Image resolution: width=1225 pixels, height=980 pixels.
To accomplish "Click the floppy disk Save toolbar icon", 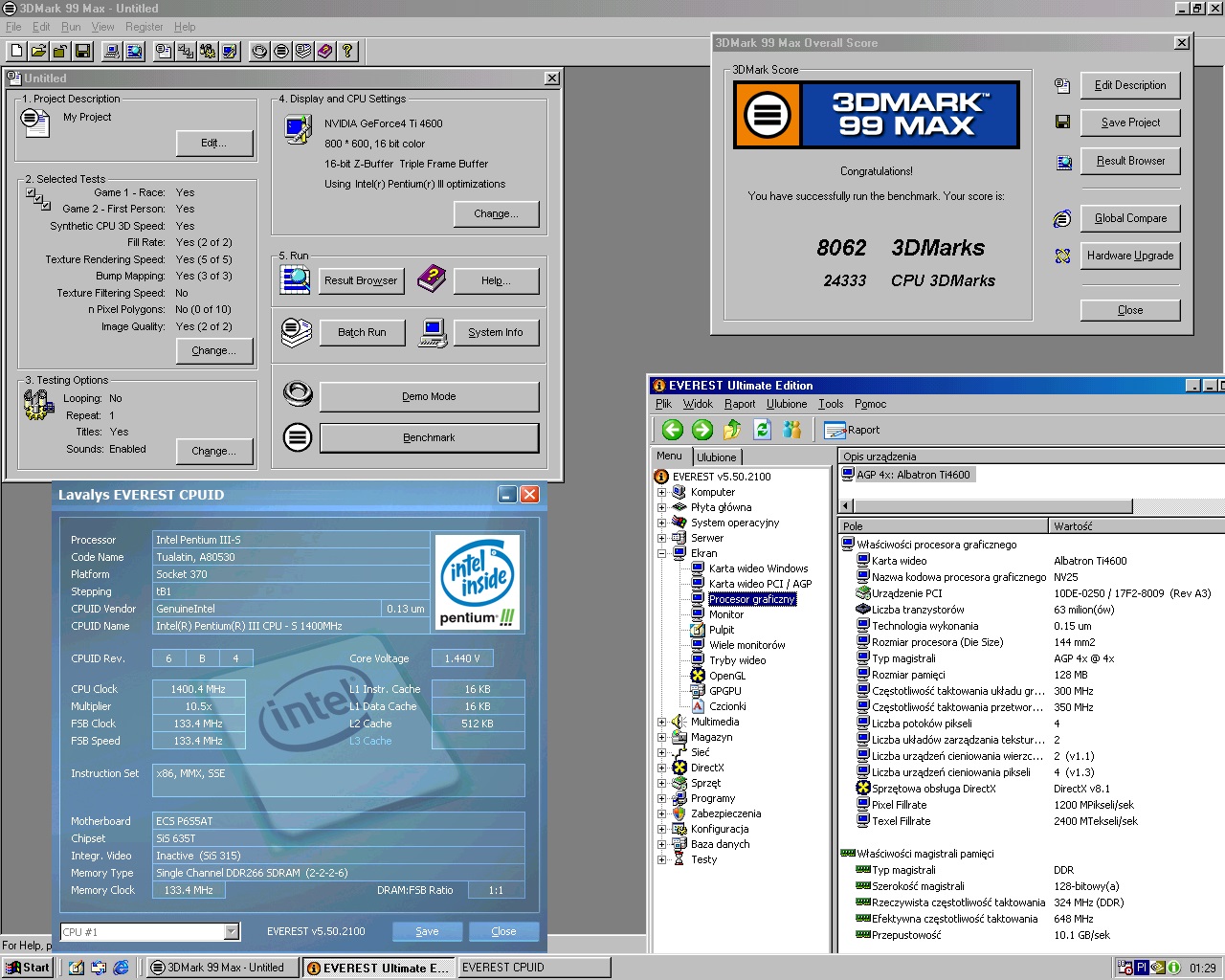I will 82,51.
